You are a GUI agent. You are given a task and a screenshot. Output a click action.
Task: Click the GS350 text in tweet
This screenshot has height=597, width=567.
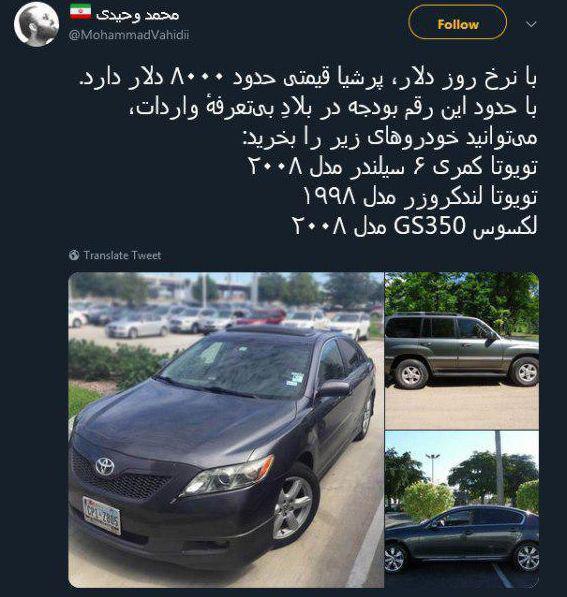(430, 226)
